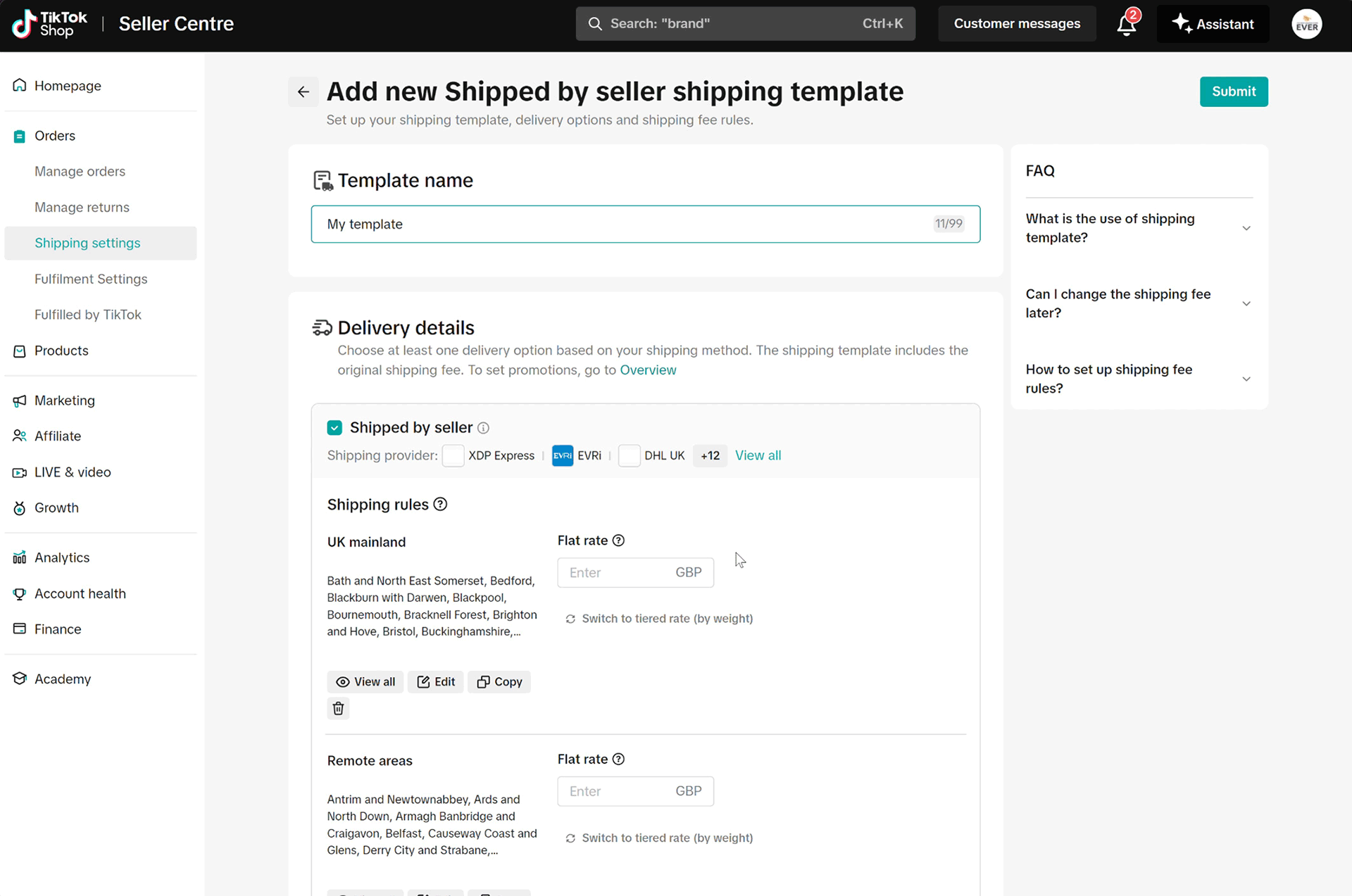Expand 'What is the use of shipping template?'
The image size is (1352, 896).
[x=1246, y=228]
